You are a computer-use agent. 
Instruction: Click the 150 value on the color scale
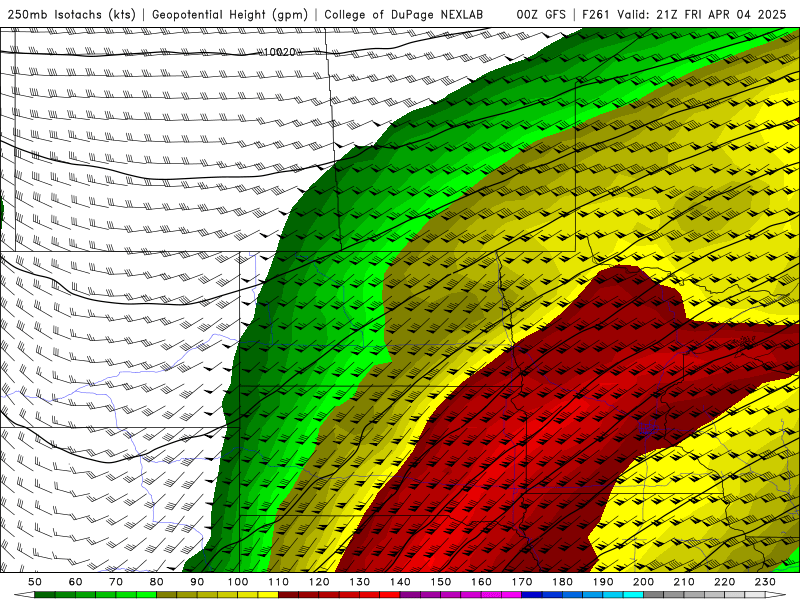click(x=441, y=582)
